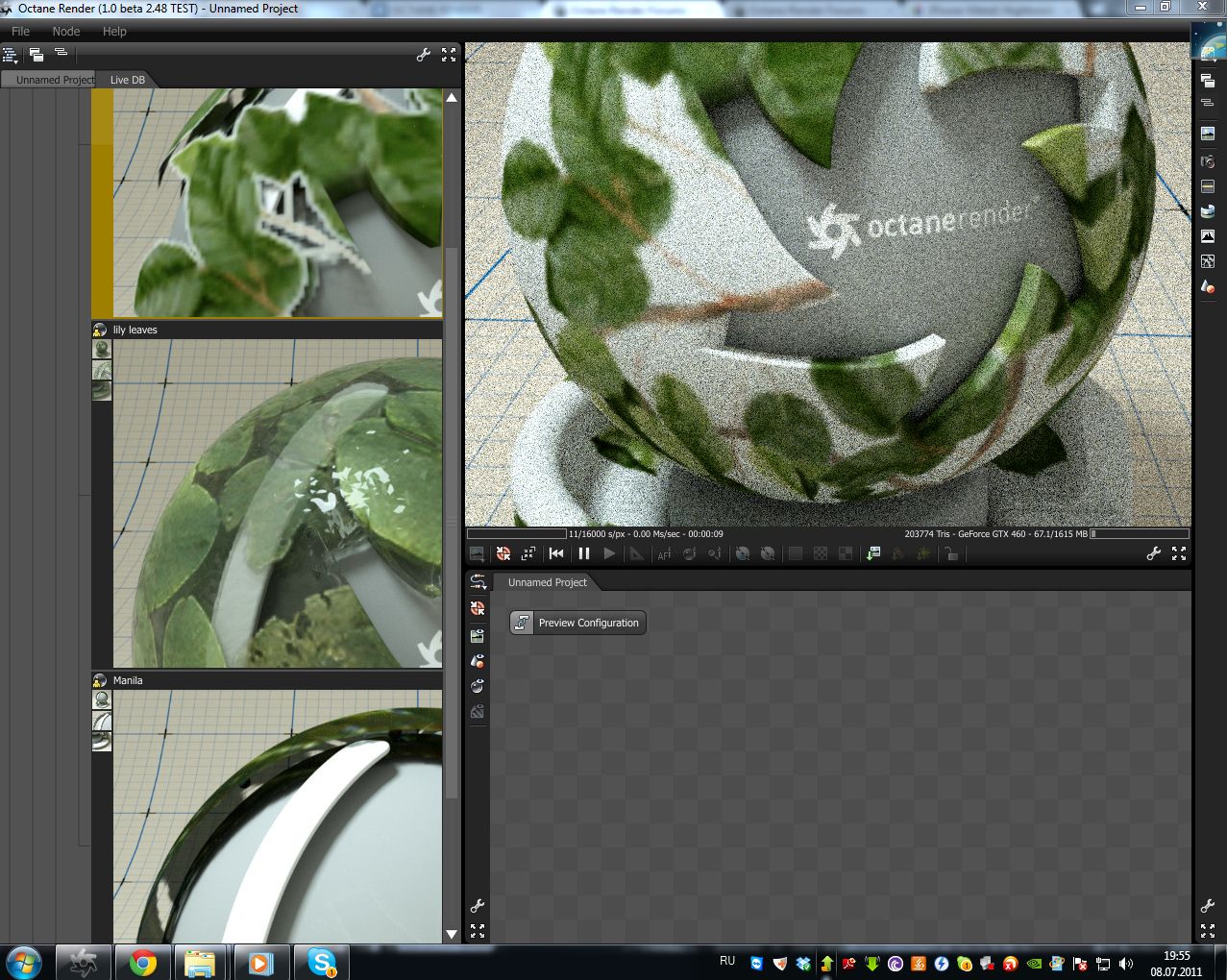The height and width of the screenshot is (980, 1227).
Task: Open right panel settings wrench at bottom
Action: pyautogui.click(x=1208, y=906)
